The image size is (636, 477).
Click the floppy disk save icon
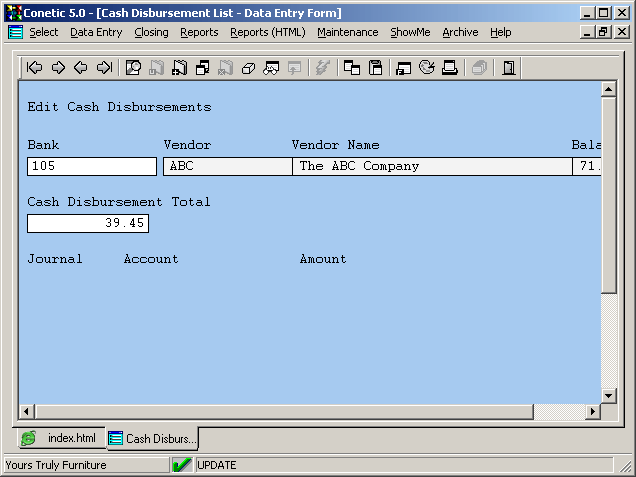376,68
